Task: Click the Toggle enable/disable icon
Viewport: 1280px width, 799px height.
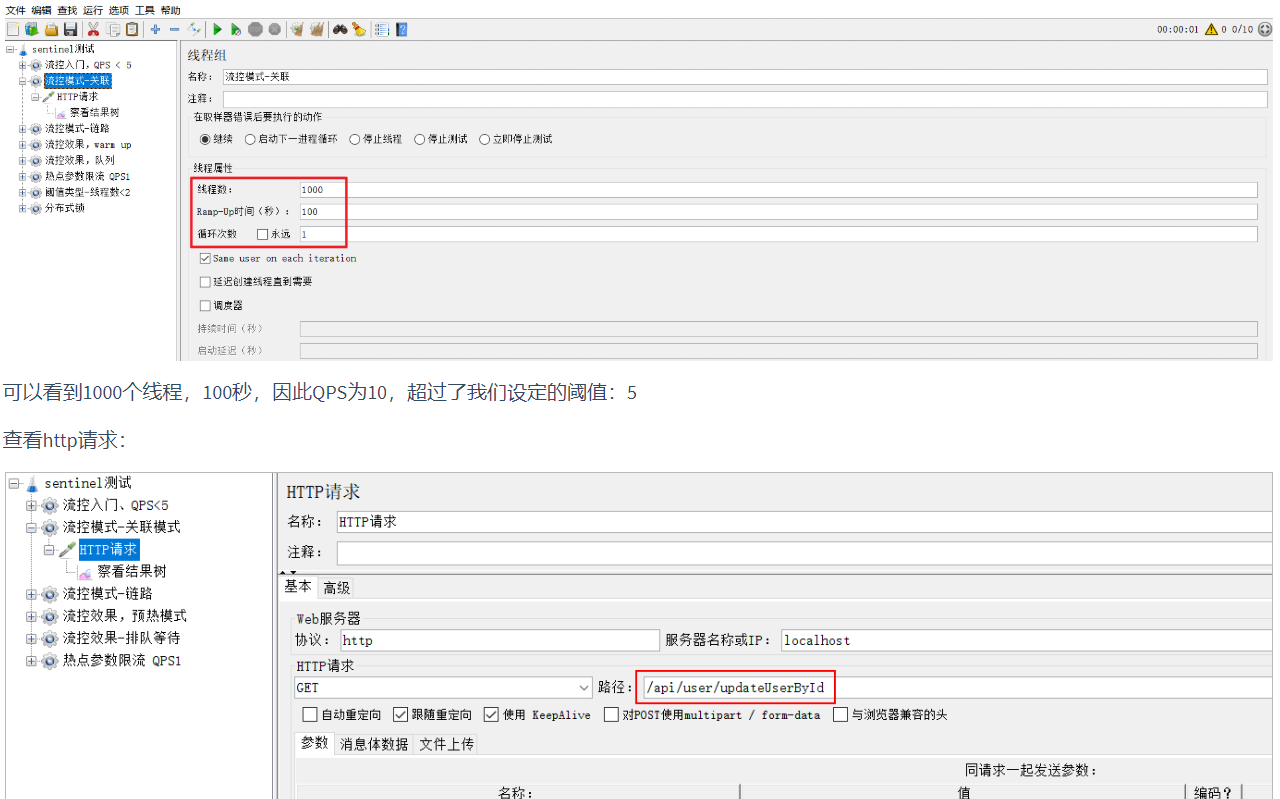Action: [194, 29]
